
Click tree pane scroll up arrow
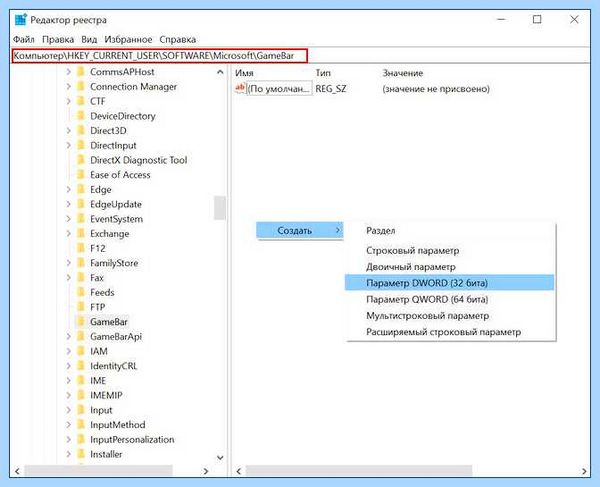220,72
